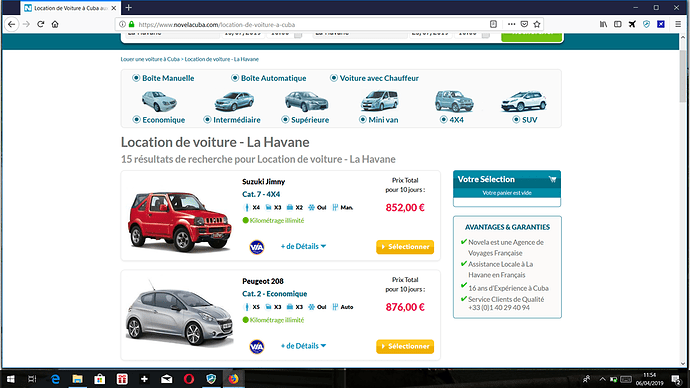Open the Library toolbar icon
Screen dimensions: 690x388
(603, 24)
